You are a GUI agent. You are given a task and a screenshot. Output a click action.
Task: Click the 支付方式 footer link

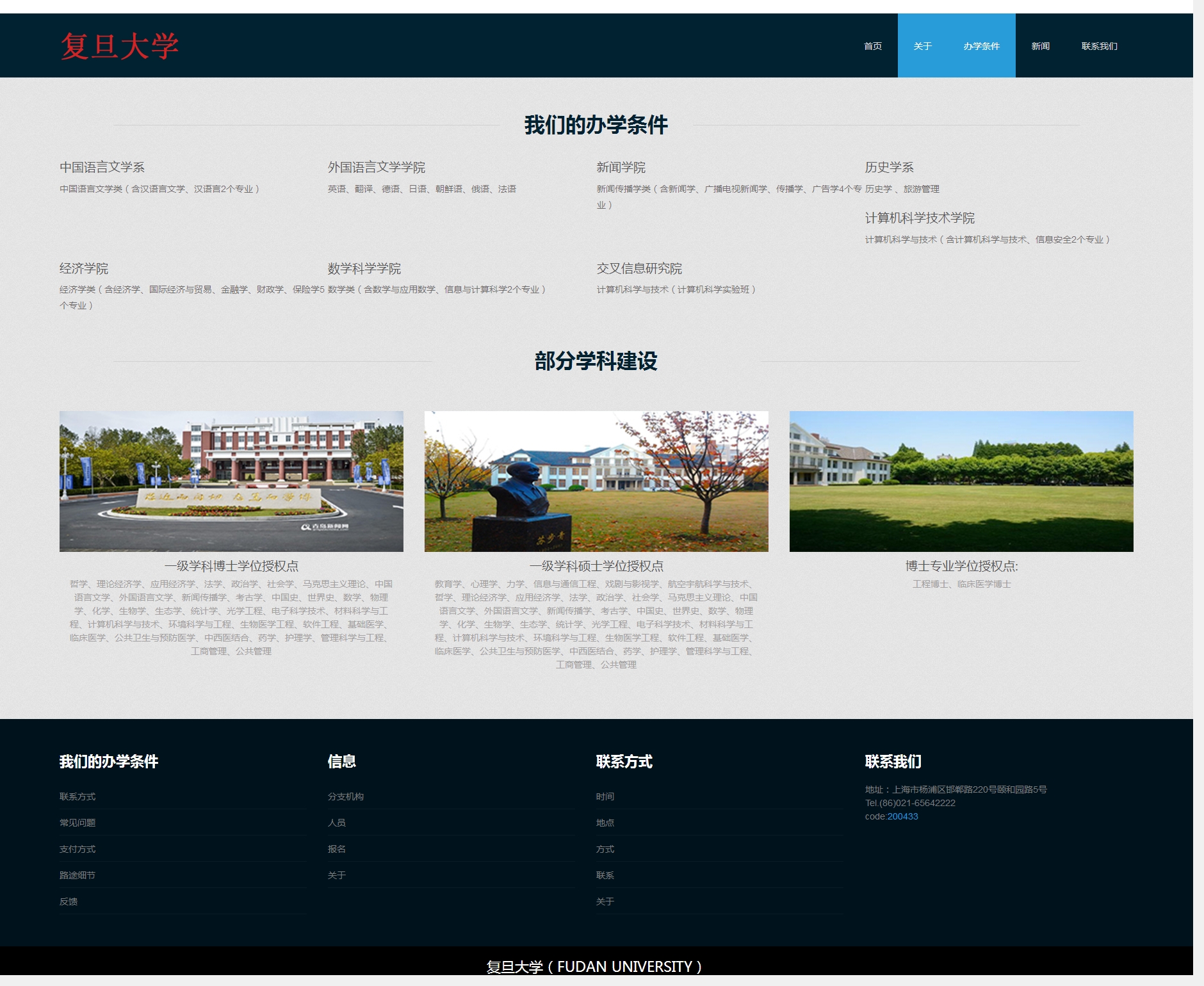coord(77,849)
